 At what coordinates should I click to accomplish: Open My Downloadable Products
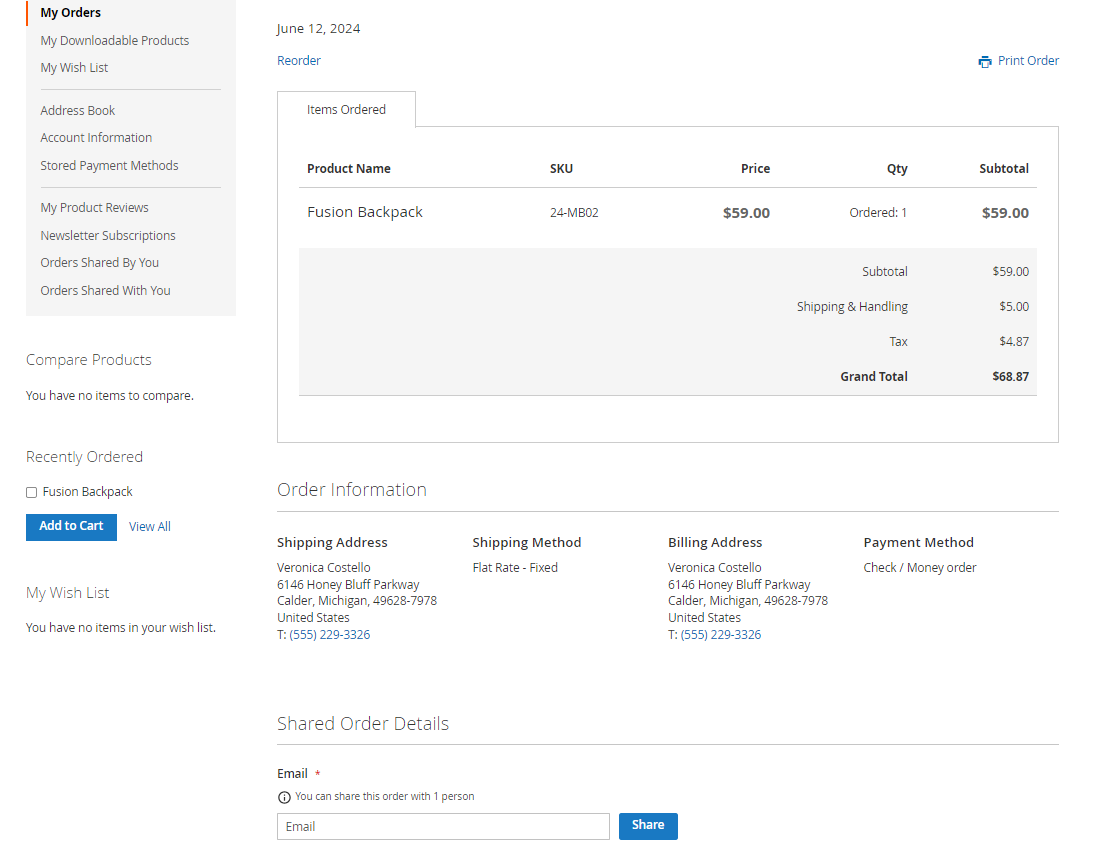point(114,41)
